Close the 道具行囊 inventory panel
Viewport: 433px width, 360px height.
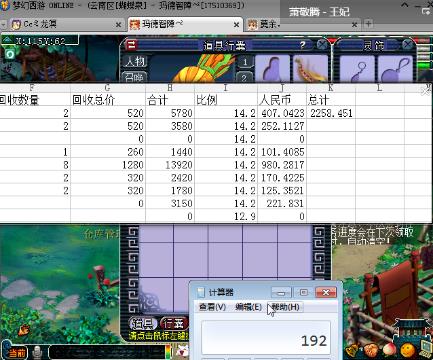coord(322,45)
